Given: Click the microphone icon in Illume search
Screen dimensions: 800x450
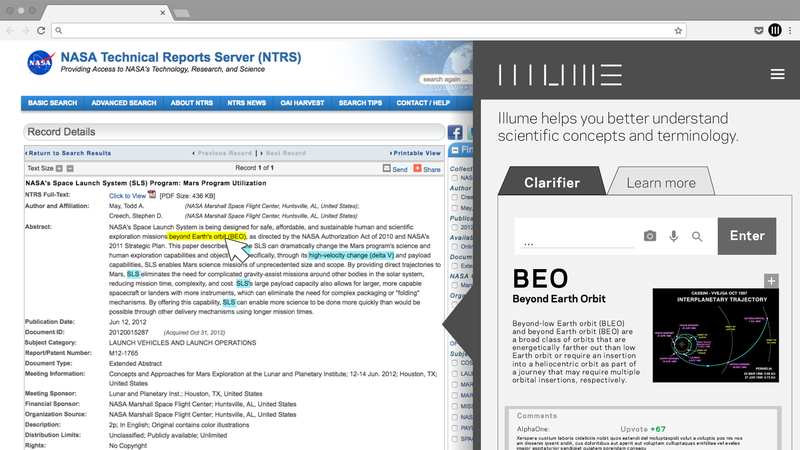Looking at the screenshot, I should pos(674,236).
